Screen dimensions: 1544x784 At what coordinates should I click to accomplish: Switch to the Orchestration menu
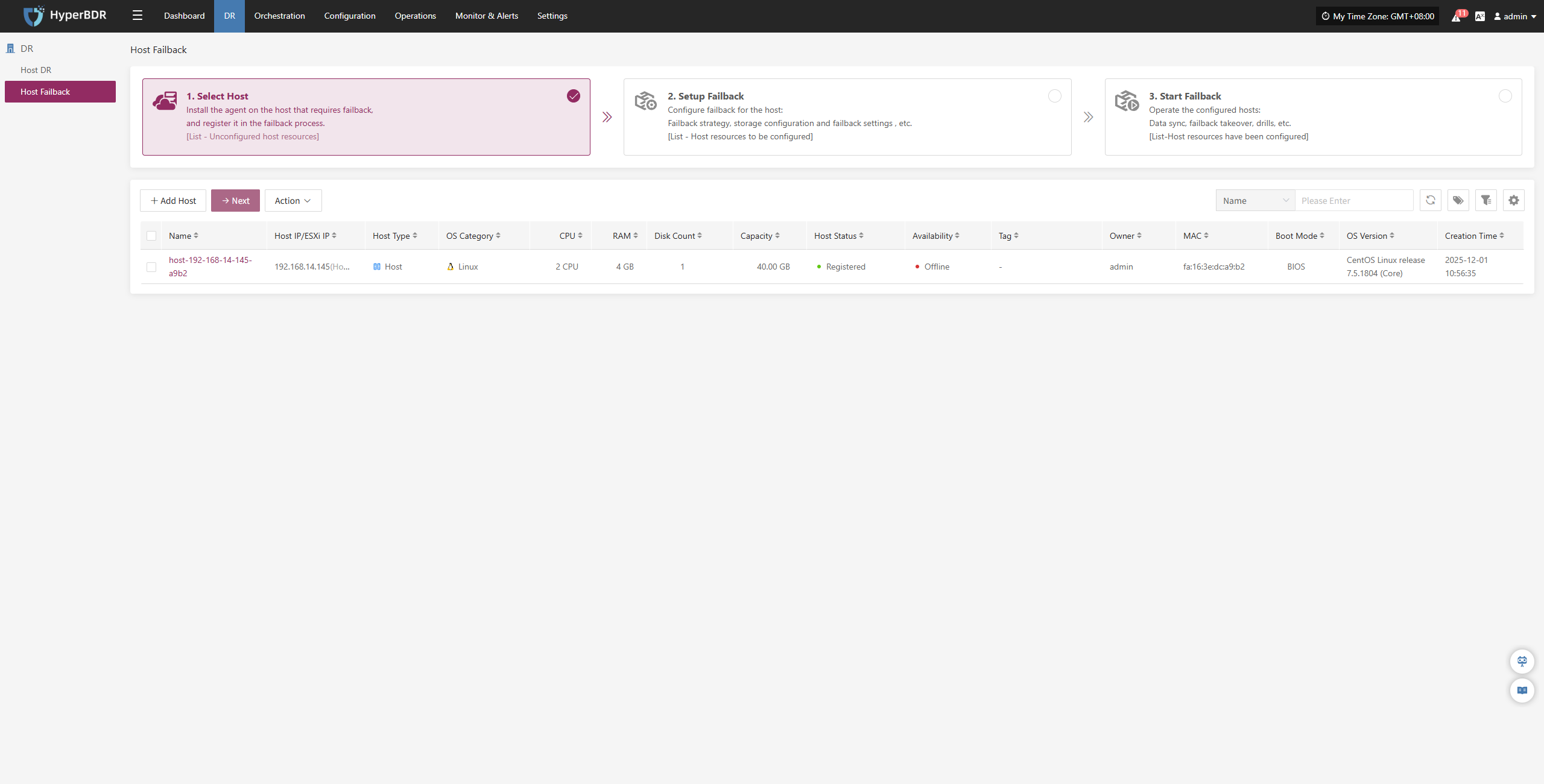coord(279,16)
